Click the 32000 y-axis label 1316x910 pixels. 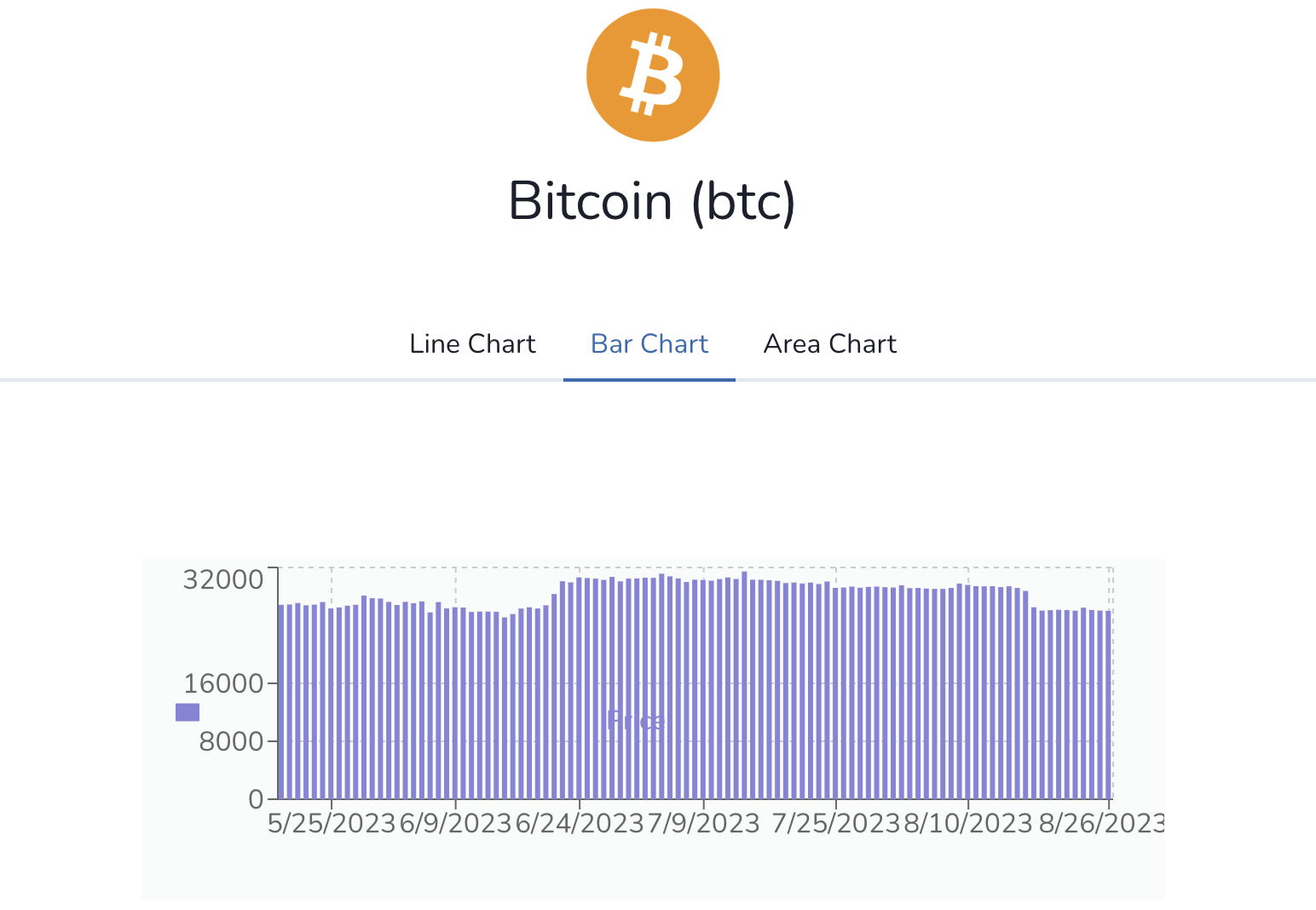223,579
